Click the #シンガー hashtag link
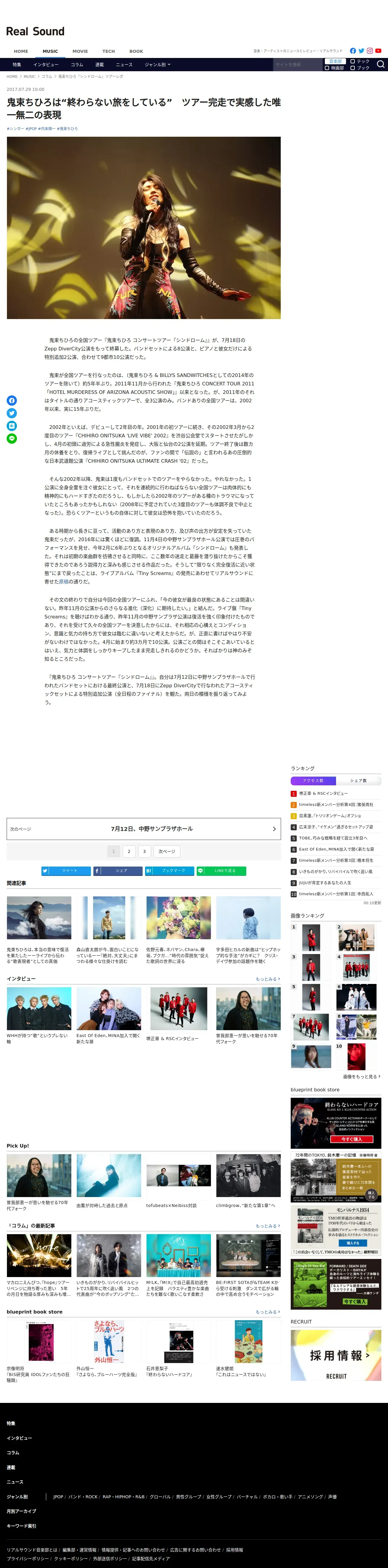 15,129
